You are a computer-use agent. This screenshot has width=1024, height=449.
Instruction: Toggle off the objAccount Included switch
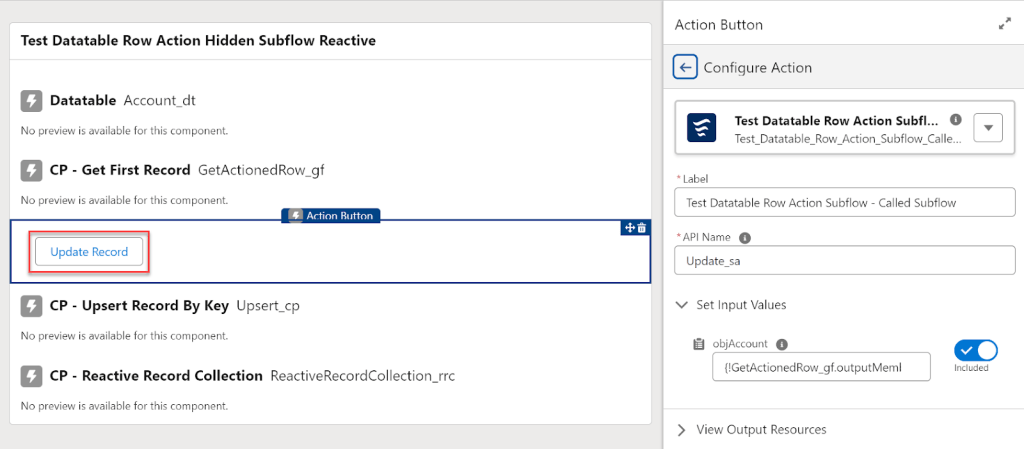click(x=976, y=350)
